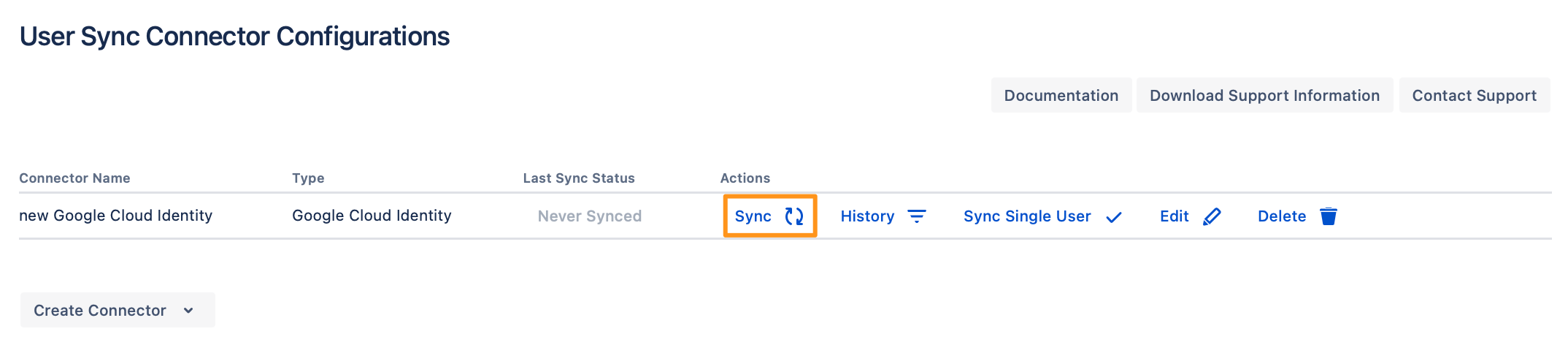Select the Type column header
The image size is (1568, 345).
308,178
